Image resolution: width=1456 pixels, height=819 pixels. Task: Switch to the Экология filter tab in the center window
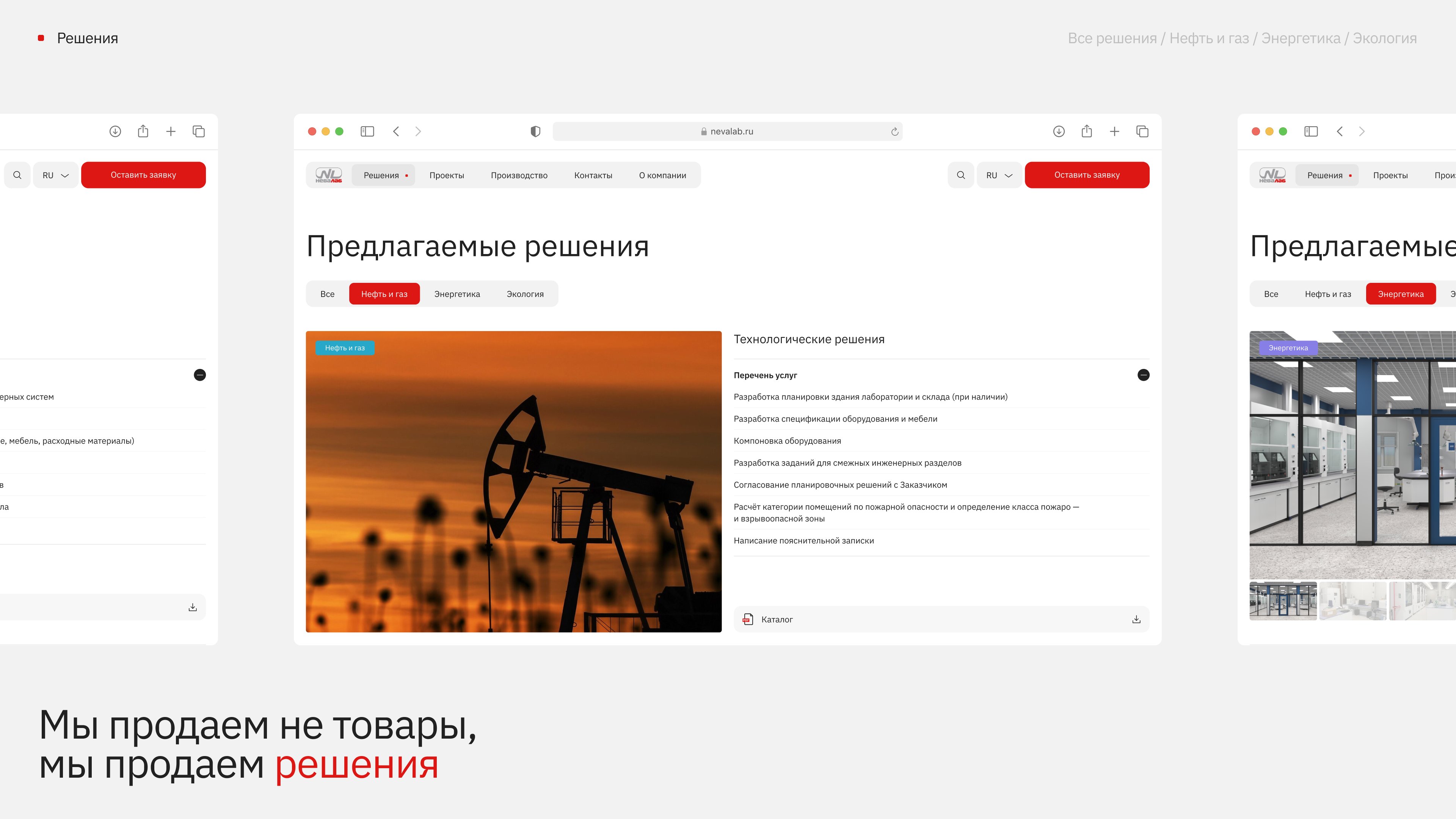click(524, 294)
